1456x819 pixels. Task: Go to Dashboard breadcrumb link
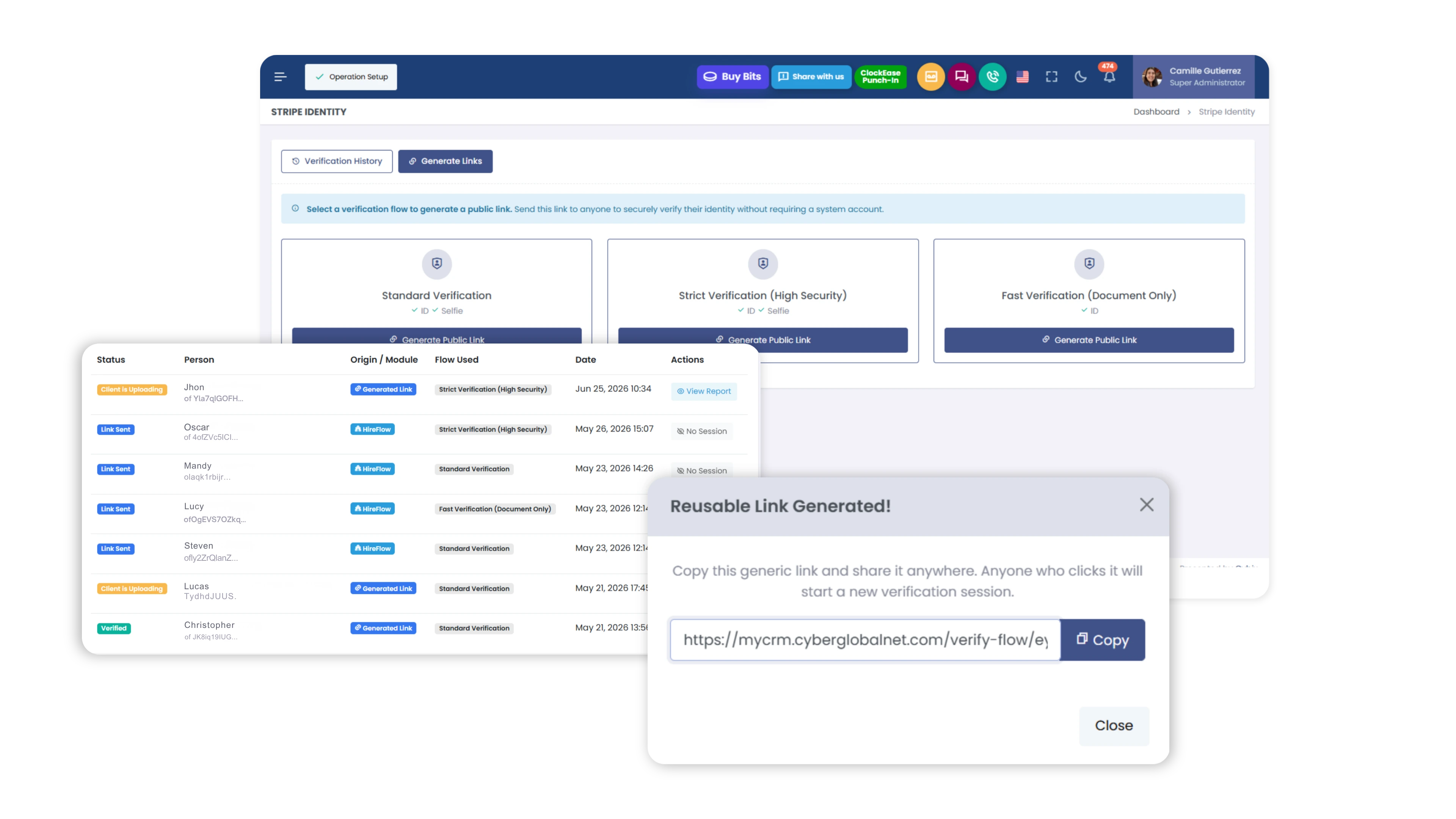point(1156,112)
